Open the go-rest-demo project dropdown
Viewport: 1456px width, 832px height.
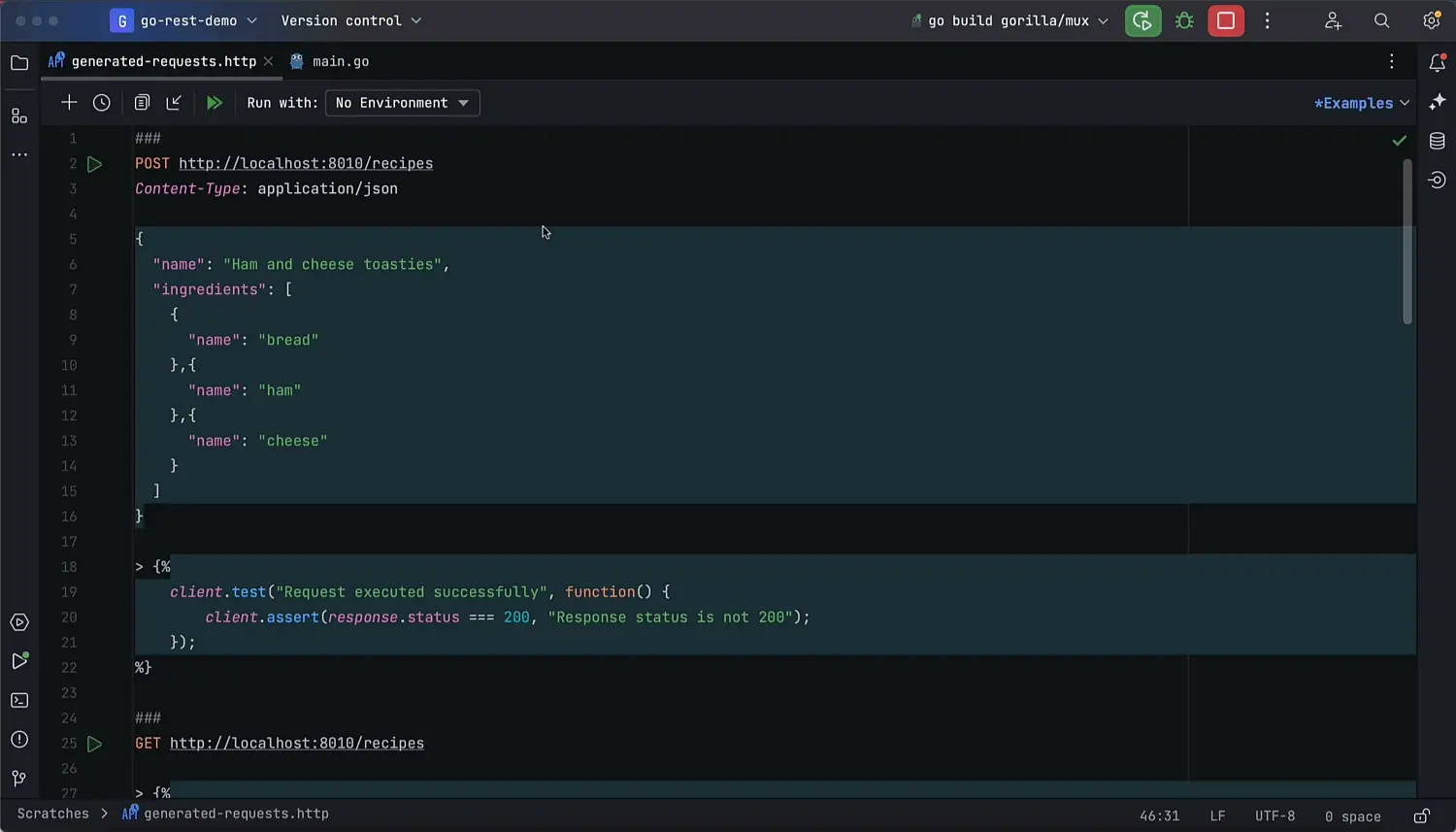(x=184, y=21)
